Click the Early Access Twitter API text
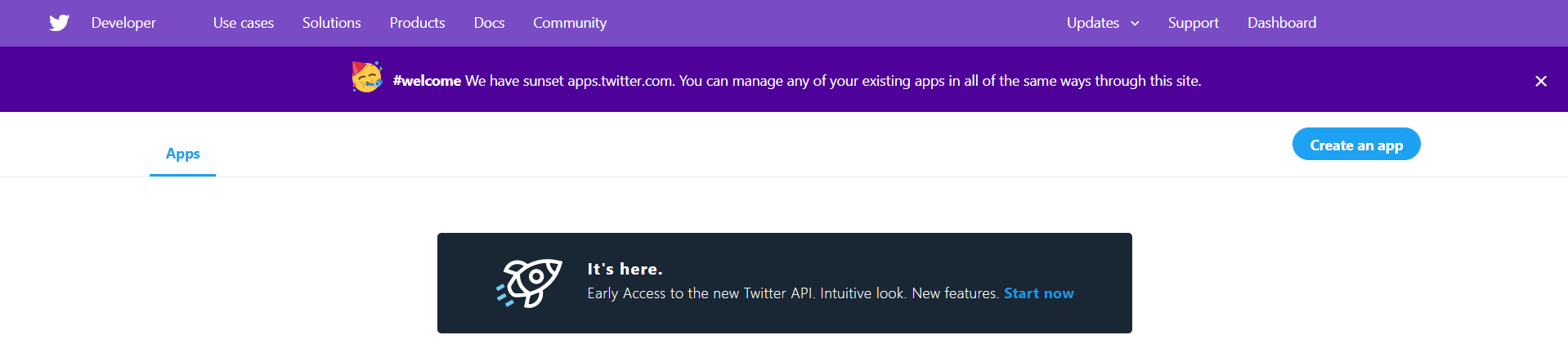 coord(793,293)
